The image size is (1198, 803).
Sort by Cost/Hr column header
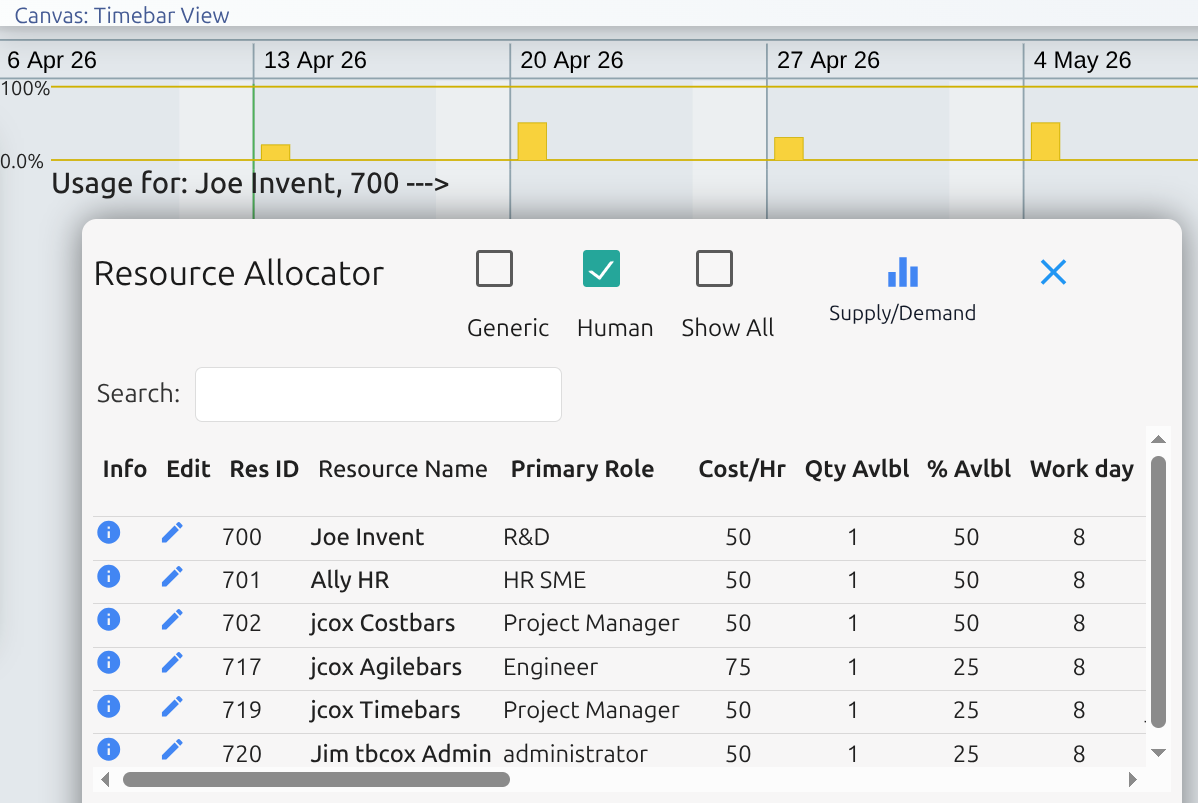[x=742, y=468]
